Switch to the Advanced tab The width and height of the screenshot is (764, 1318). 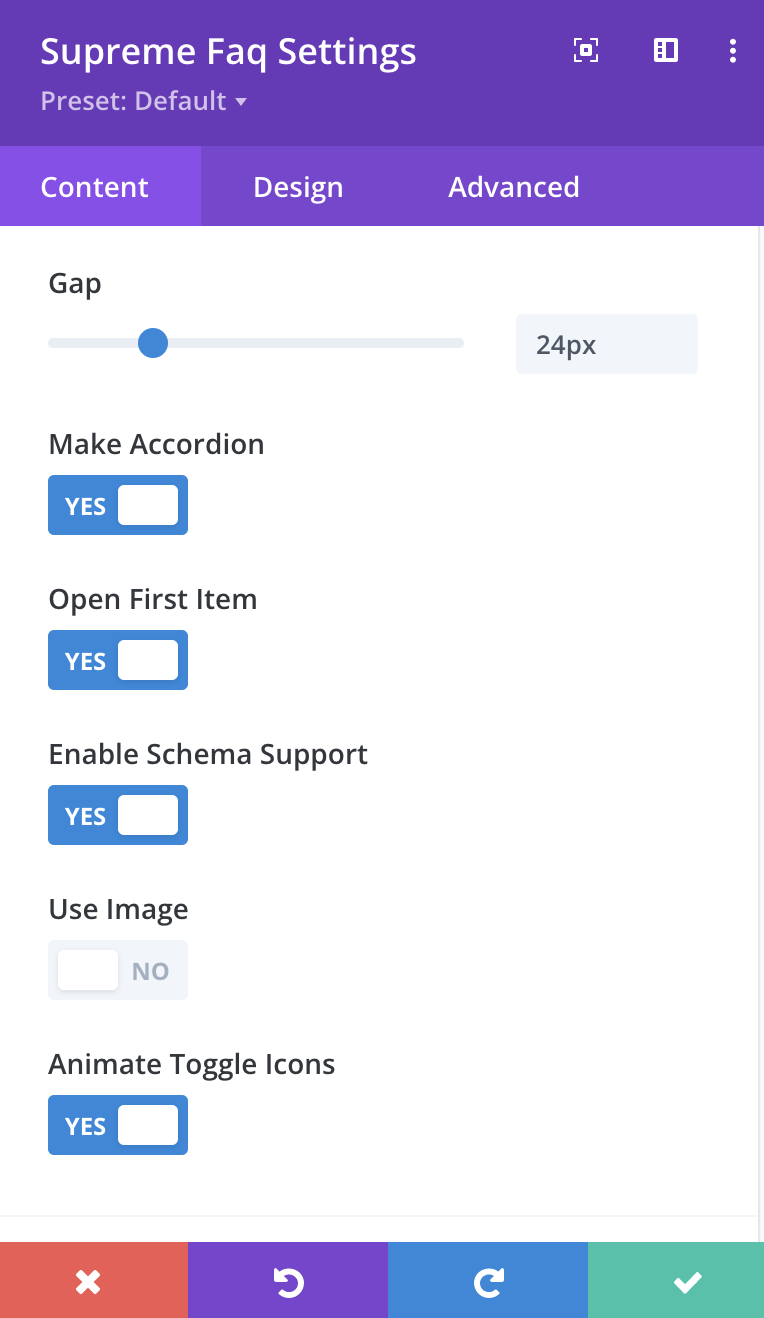(514, 187)
